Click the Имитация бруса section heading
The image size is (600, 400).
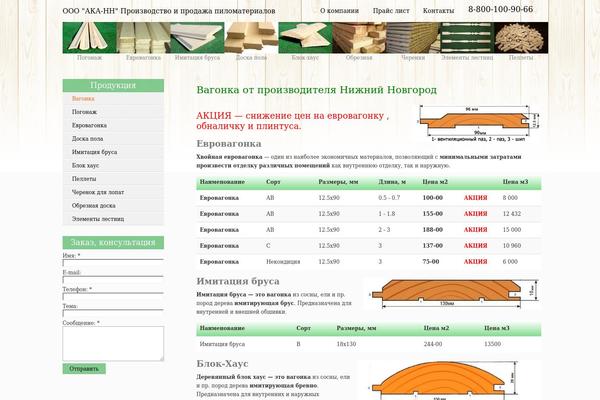[x=238, y=281]
